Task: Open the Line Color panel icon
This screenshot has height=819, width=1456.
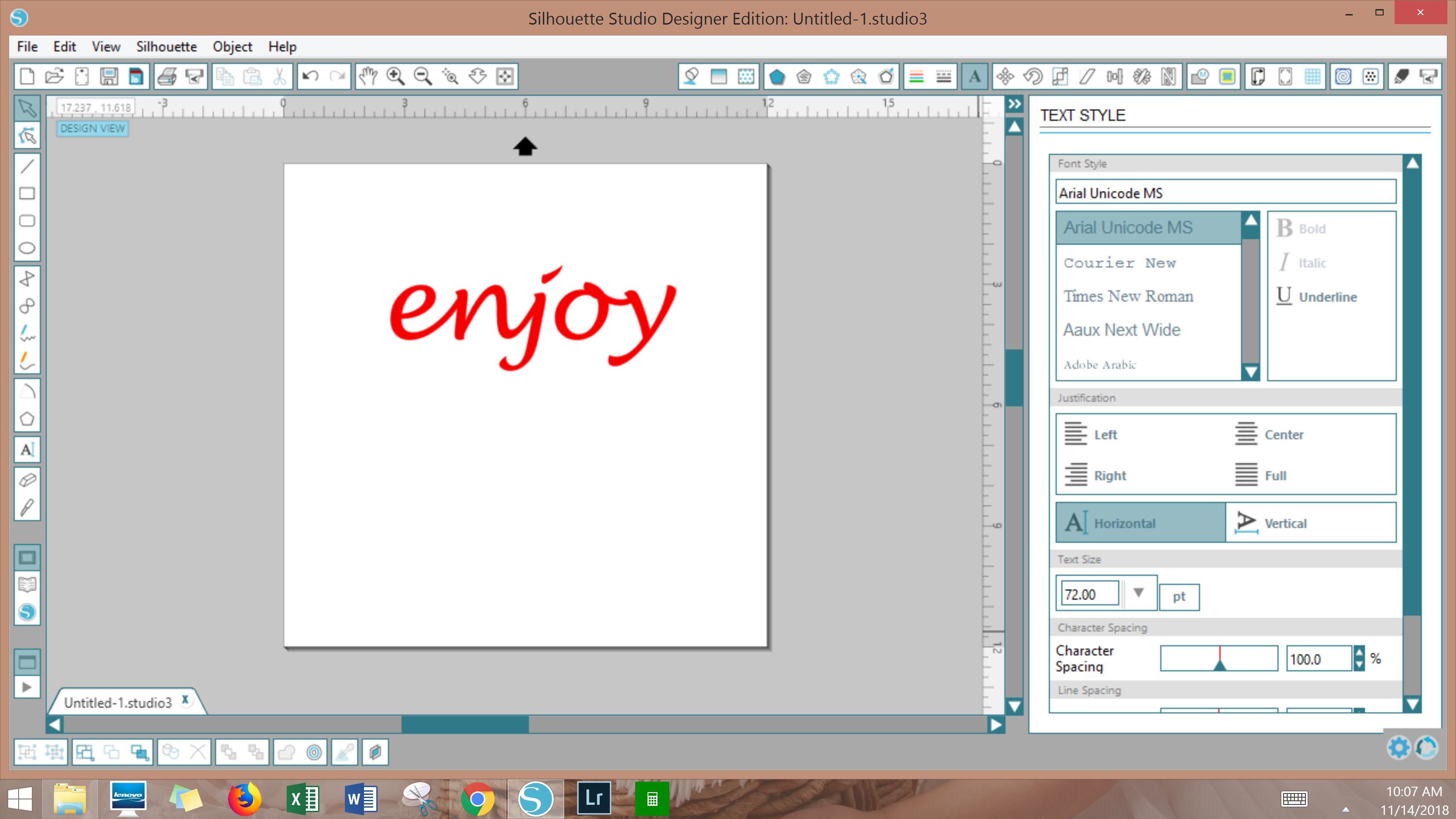Action: click(916, 76)
